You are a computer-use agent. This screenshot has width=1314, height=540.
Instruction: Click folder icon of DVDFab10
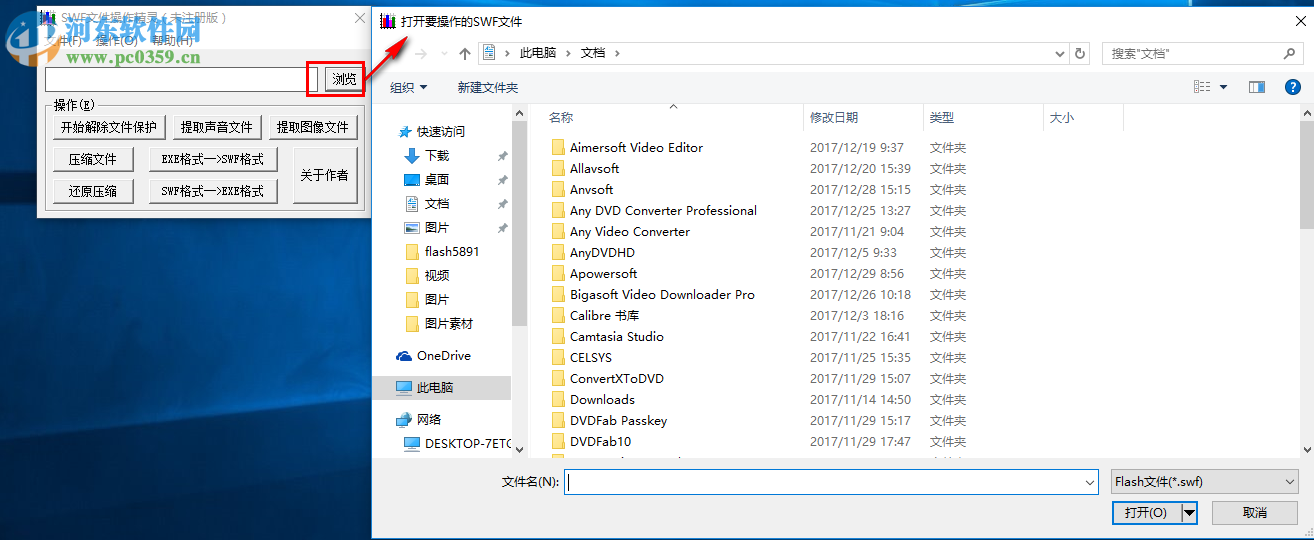click(x=559, y=441)
